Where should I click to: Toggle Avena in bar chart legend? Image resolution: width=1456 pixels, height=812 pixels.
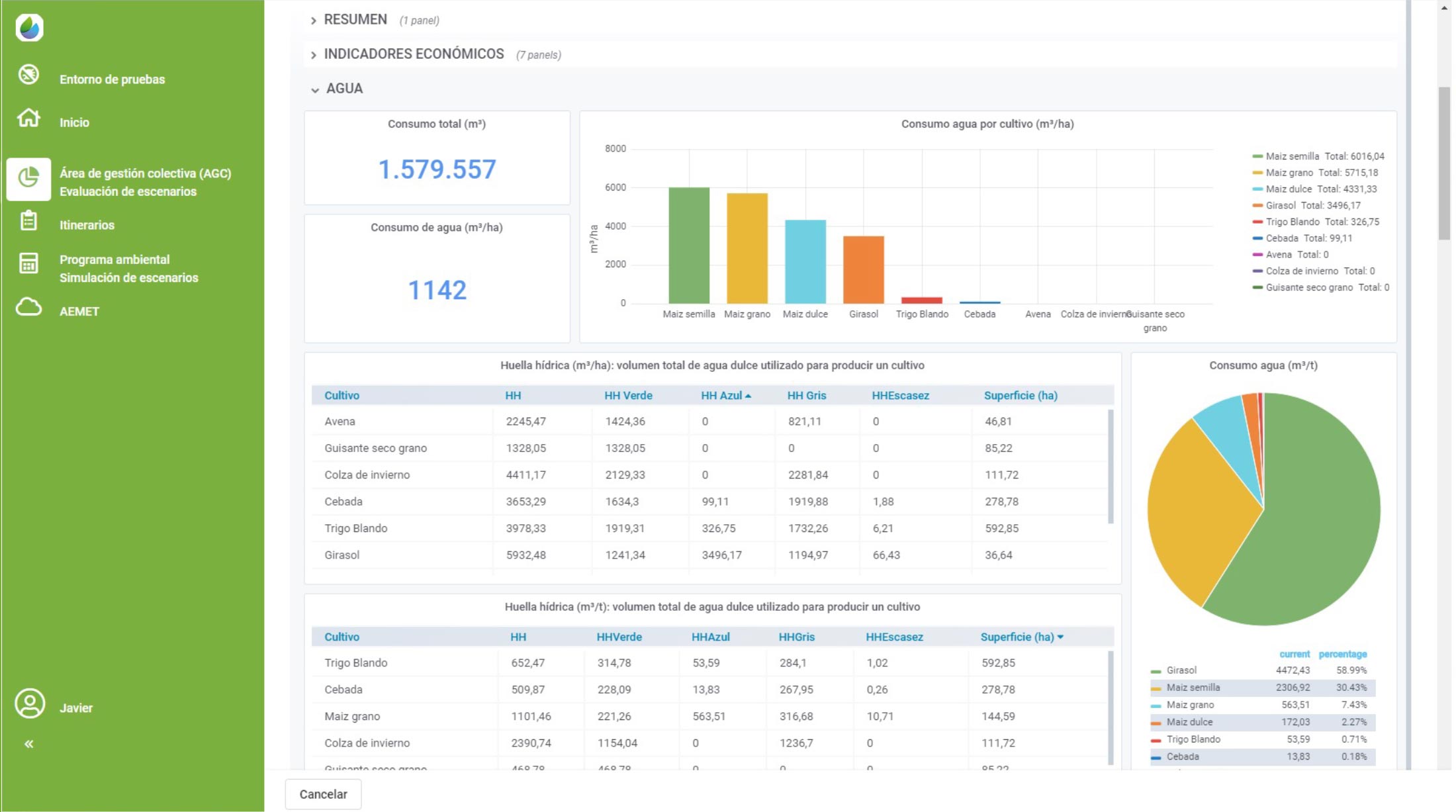[x=1291, y=255]
